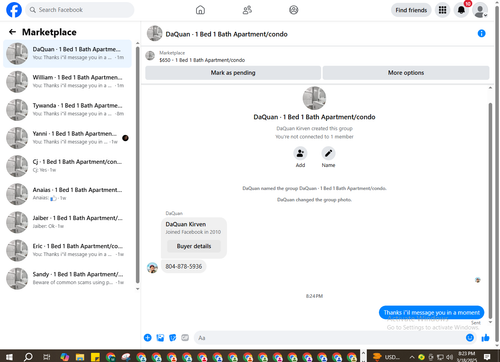
Task: Open the William conversation
Action: click(67, 82)
